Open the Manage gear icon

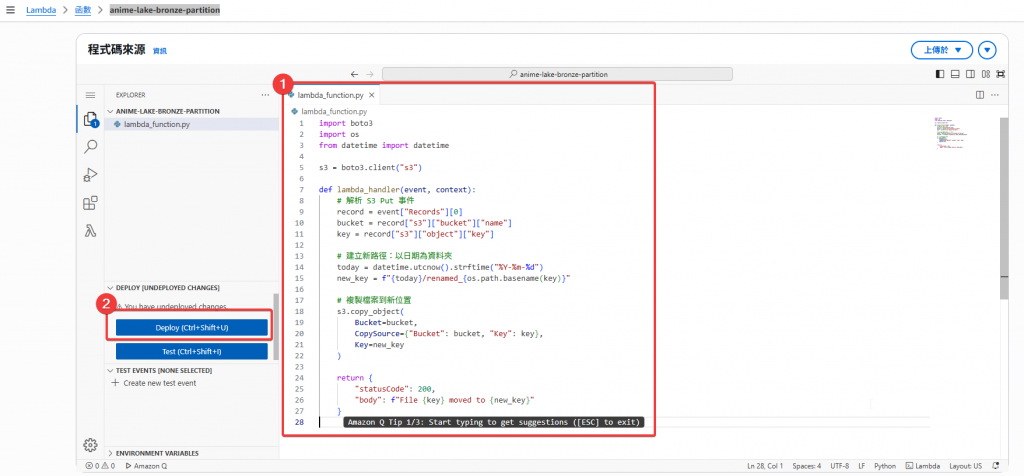click(x=91, y=445)
